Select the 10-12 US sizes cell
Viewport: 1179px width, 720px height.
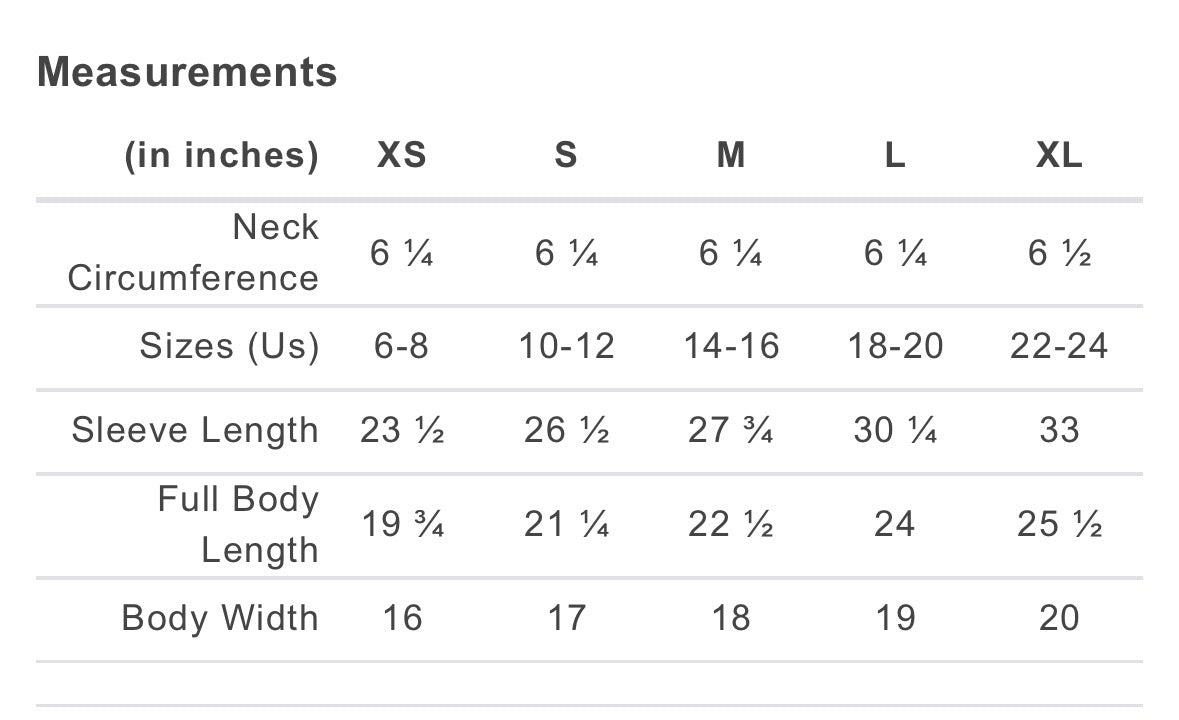566,346
